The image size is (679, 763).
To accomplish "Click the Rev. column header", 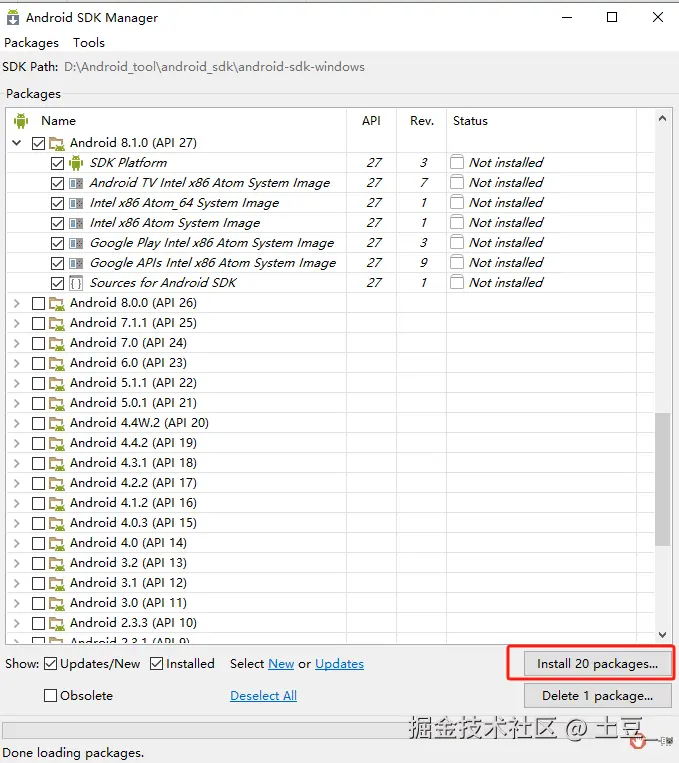I will click(x=422, y=121).
